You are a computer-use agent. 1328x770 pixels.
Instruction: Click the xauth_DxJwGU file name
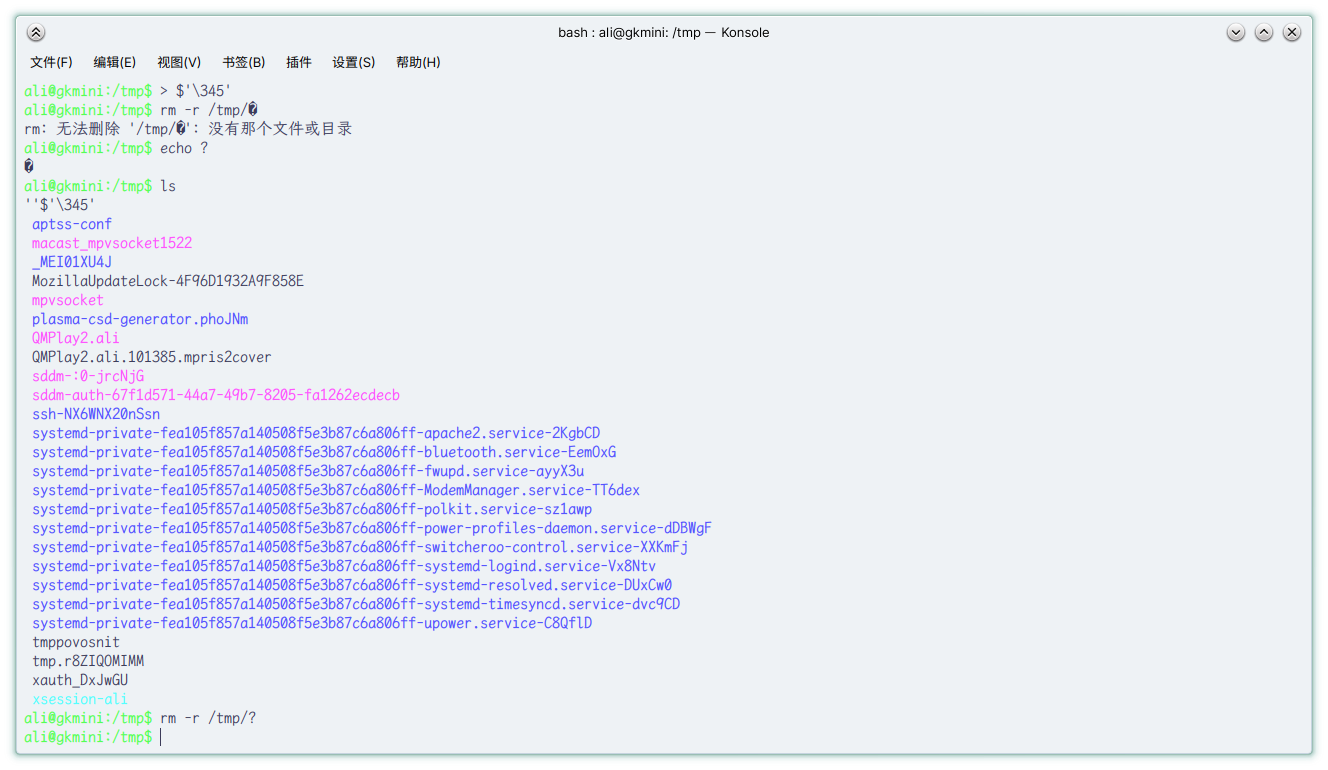pos(80,680)
